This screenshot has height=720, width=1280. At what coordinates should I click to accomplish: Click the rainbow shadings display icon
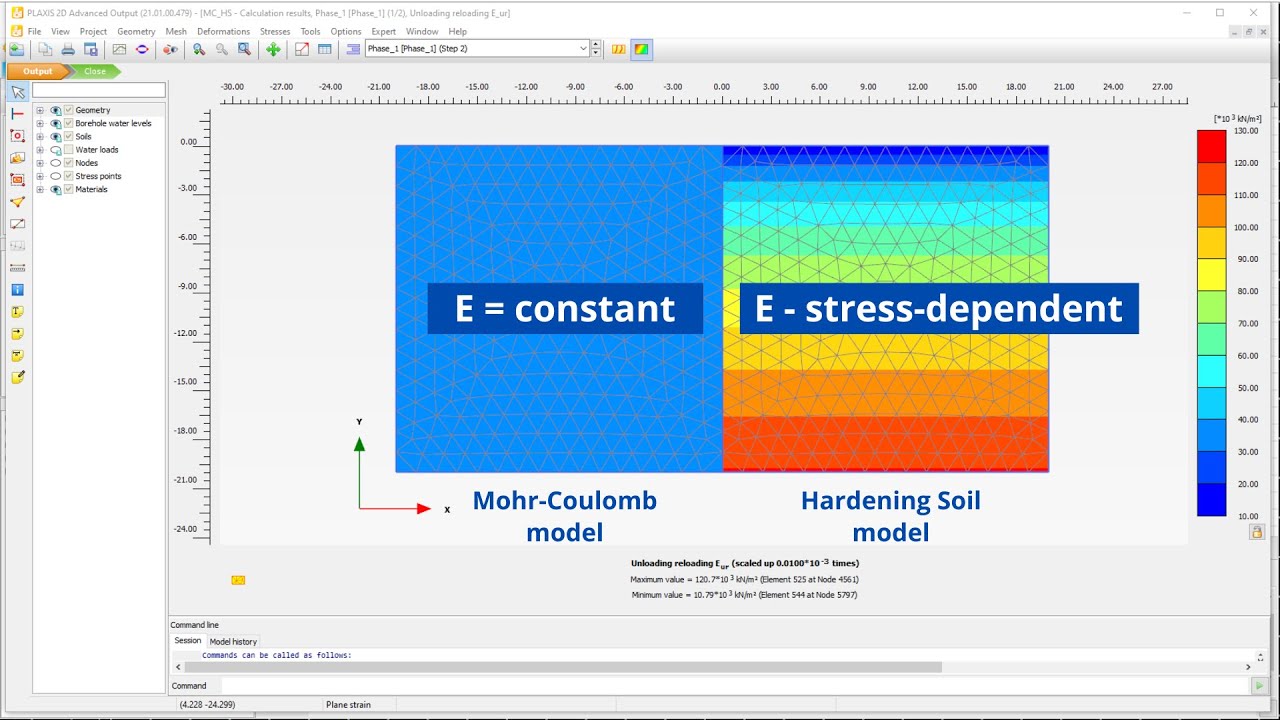(642, 49)
